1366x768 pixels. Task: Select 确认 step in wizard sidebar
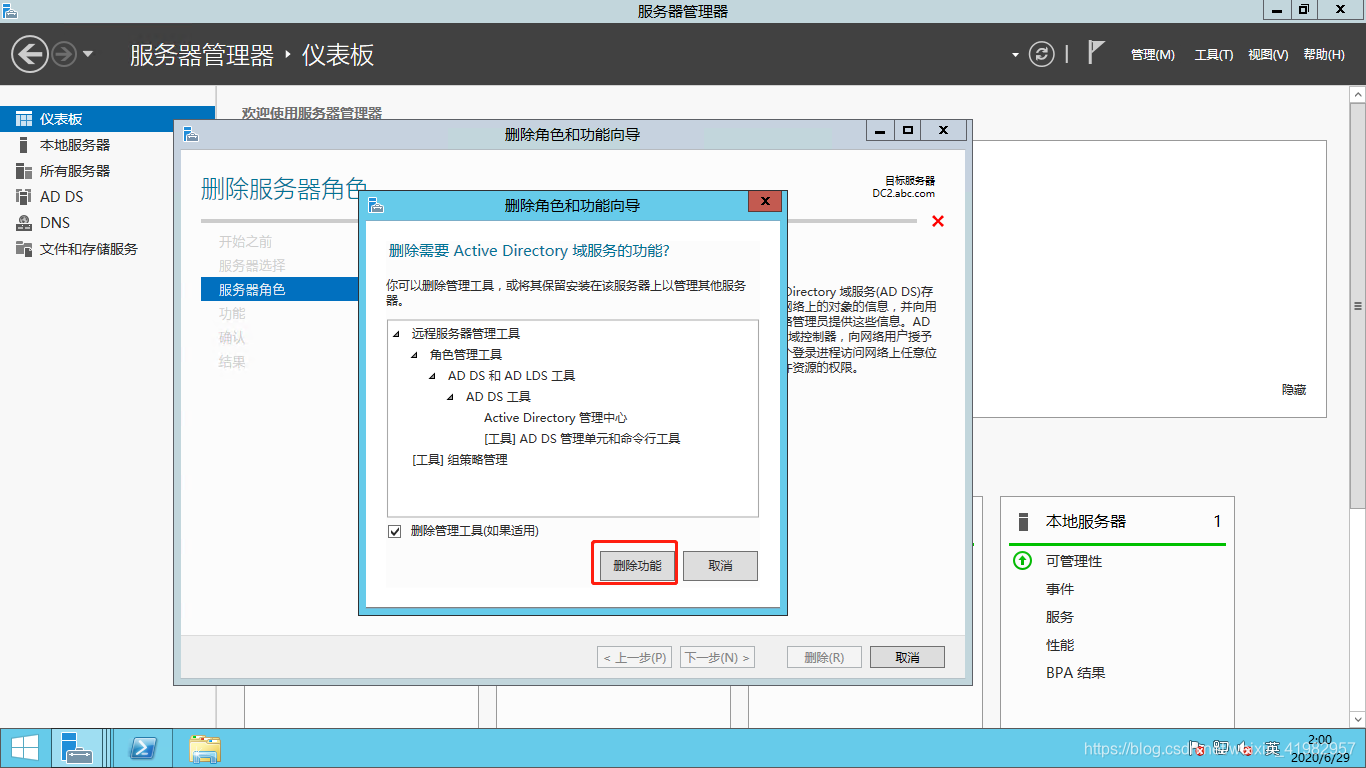click(232, 338)
